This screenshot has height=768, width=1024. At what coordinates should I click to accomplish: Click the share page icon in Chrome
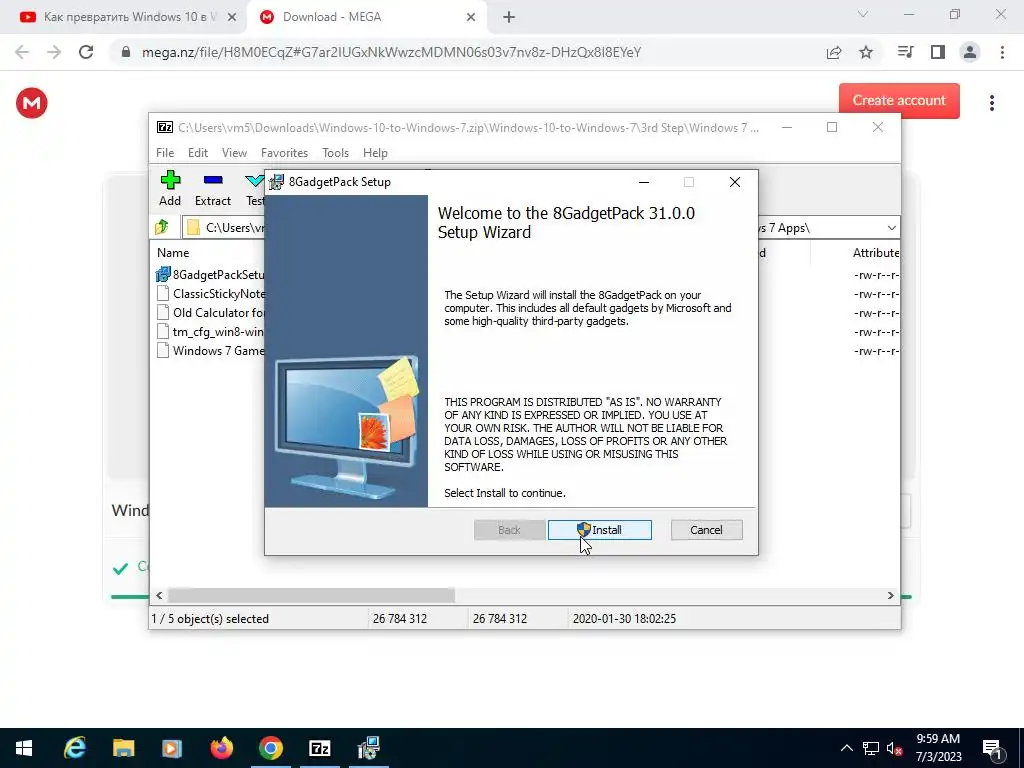point(834,52)
